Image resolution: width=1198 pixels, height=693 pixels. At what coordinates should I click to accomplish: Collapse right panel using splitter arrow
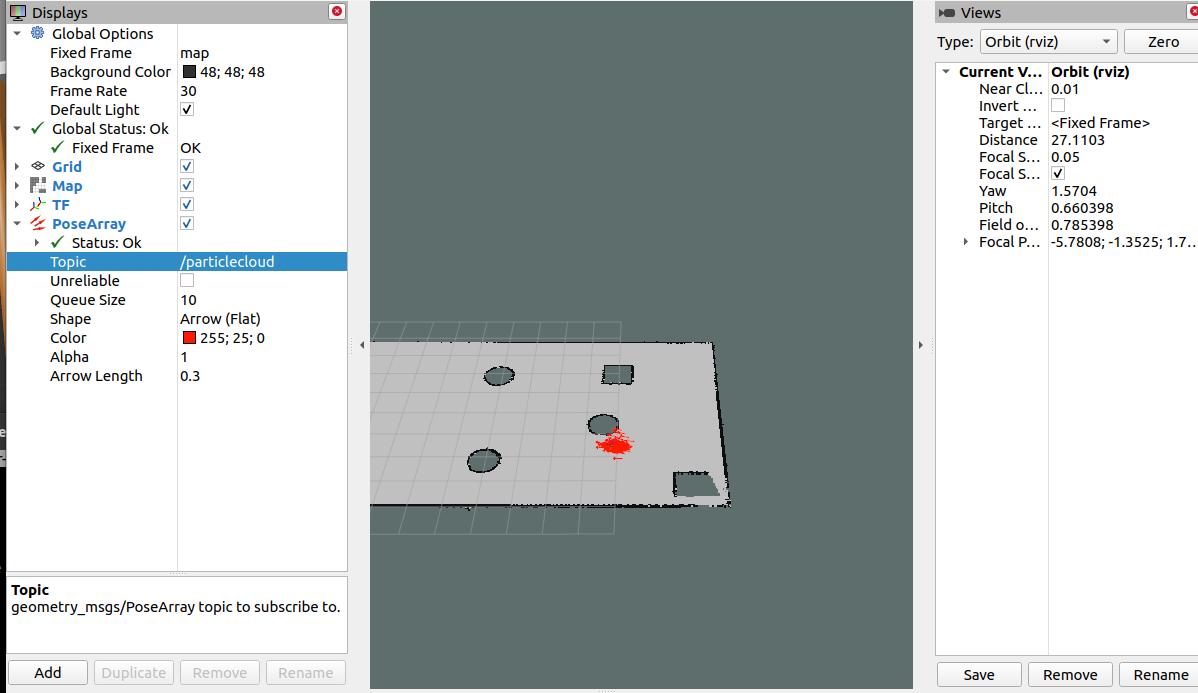(x=921, y=345)
